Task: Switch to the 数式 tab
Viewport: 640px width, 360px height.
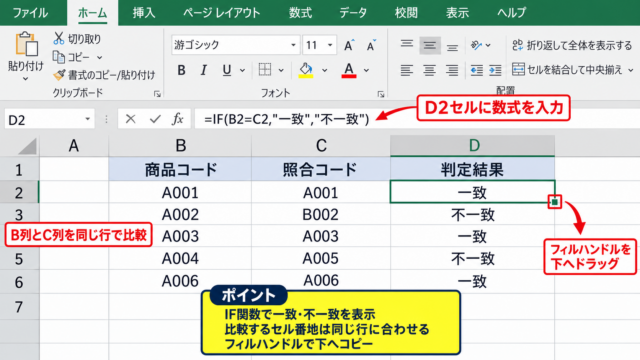Action: [x=300, y=13]
